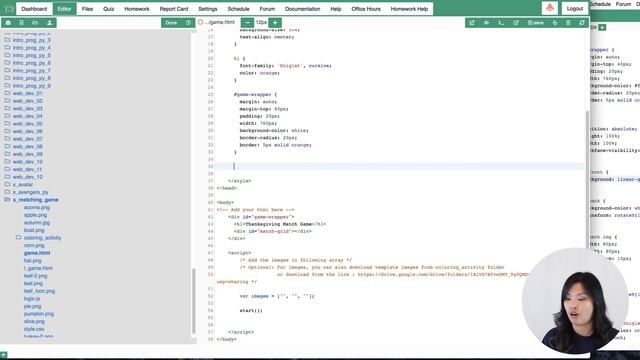Screen dimensions: 640x360
Task: Click Forum in the background window menu
Action: click(623, 4)
